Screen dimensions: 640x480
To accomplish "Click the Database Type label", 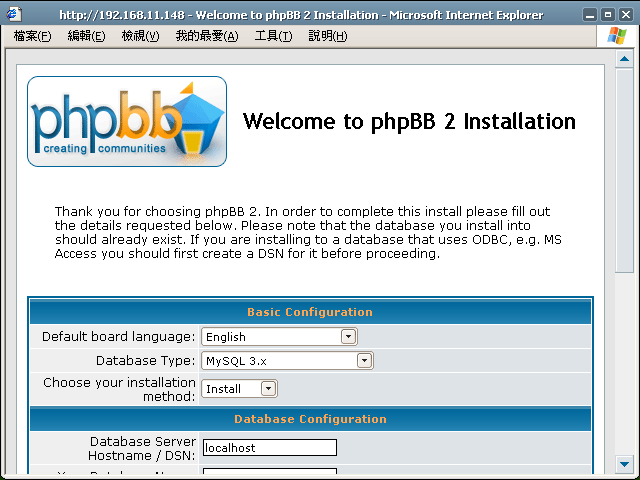I will click(x=146, y=361).
